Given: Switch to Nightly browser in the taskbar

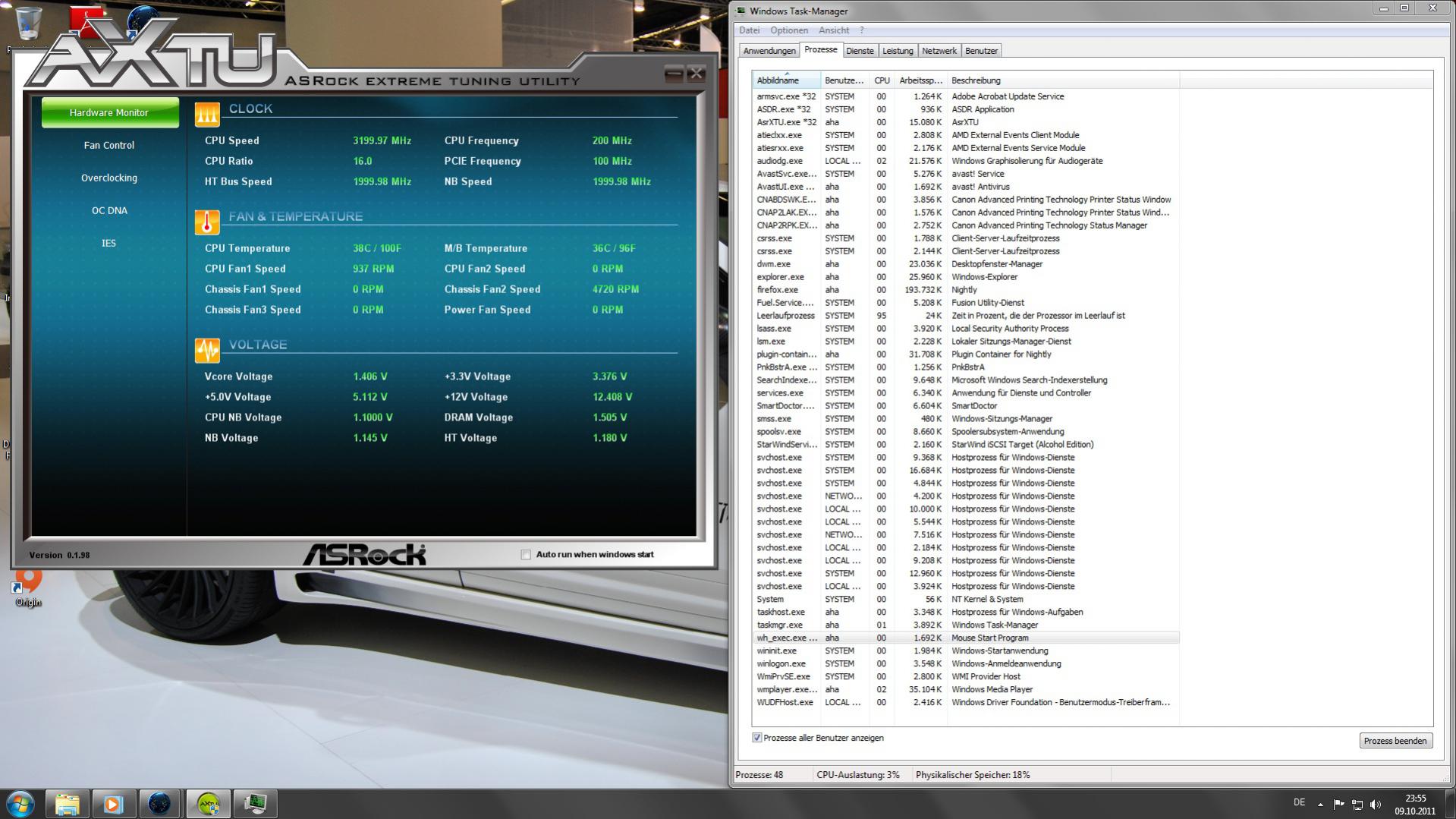Looking at the screenshot, I should point(160,804).
